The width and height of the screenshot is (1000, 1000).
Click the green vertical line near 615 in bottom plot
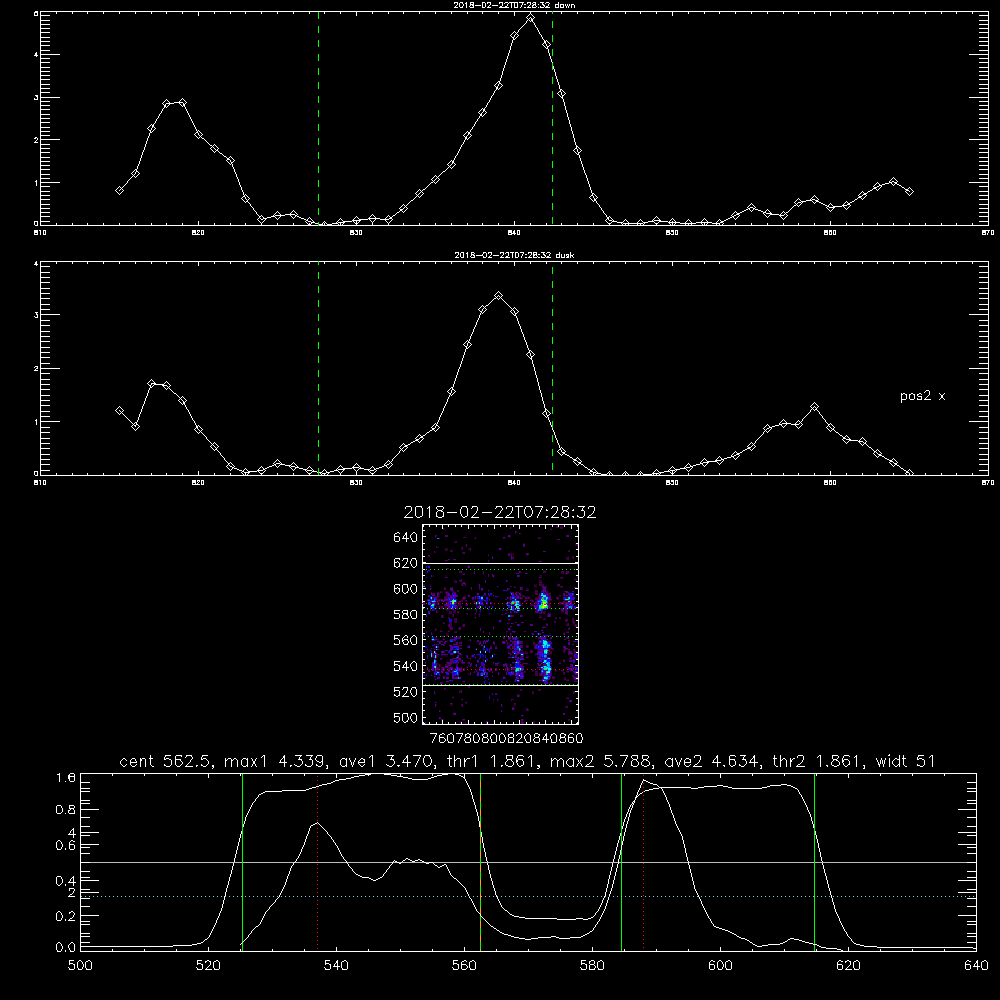pyautogui.click(x=814, y=862)
